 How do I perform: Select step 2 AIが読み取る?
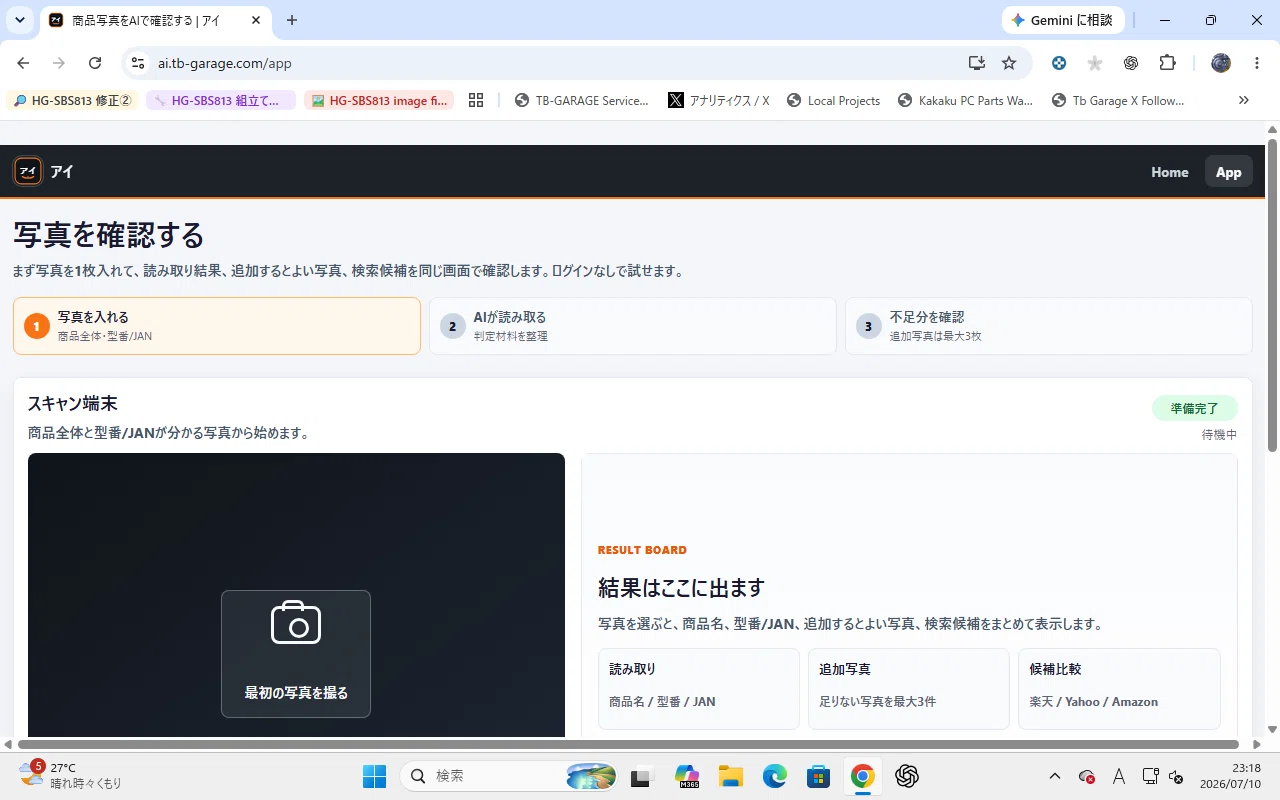click(633, 326)
